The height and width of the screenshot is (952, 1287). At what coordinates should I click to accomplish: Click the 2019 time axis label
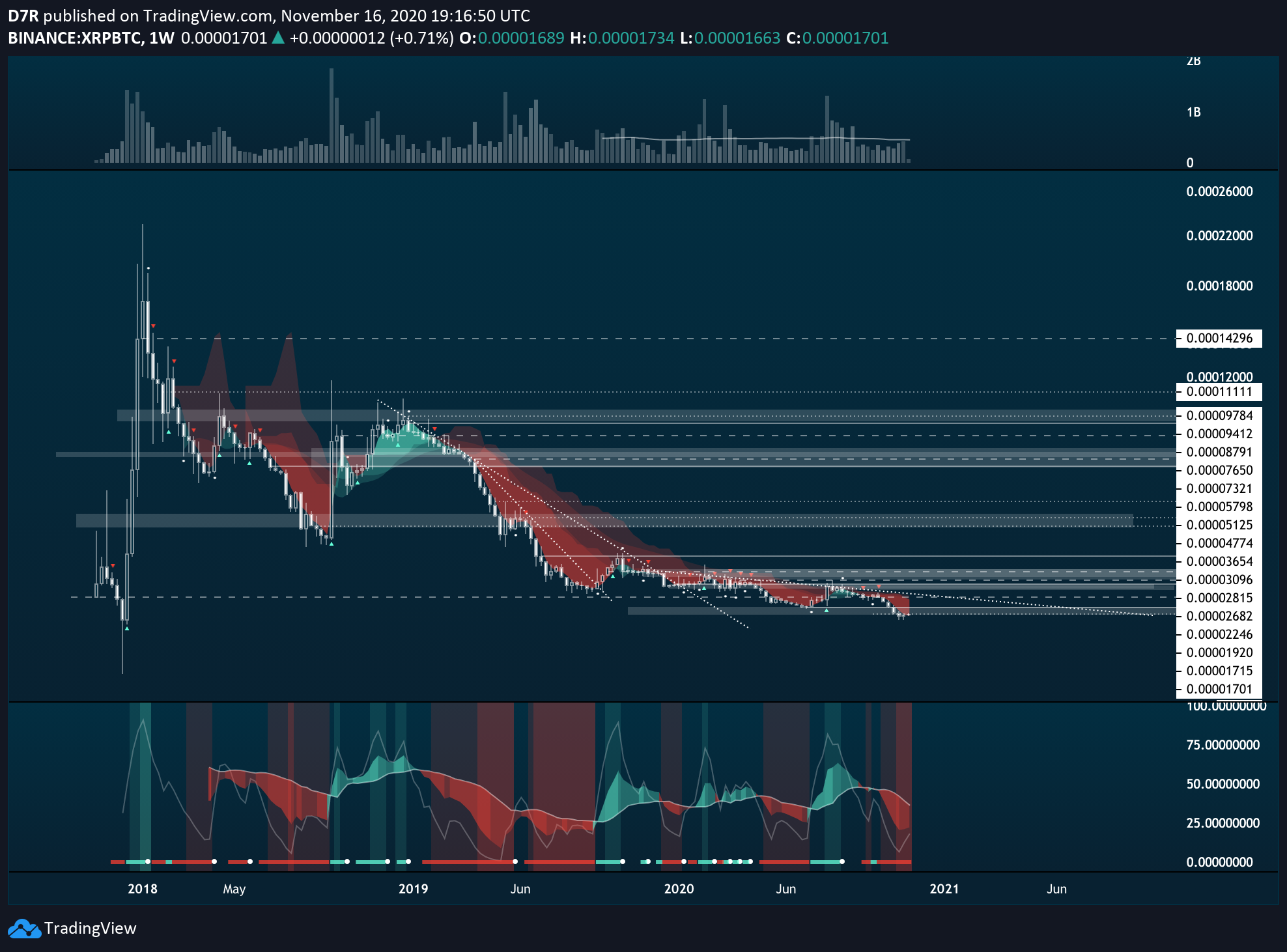click(413, 889)
